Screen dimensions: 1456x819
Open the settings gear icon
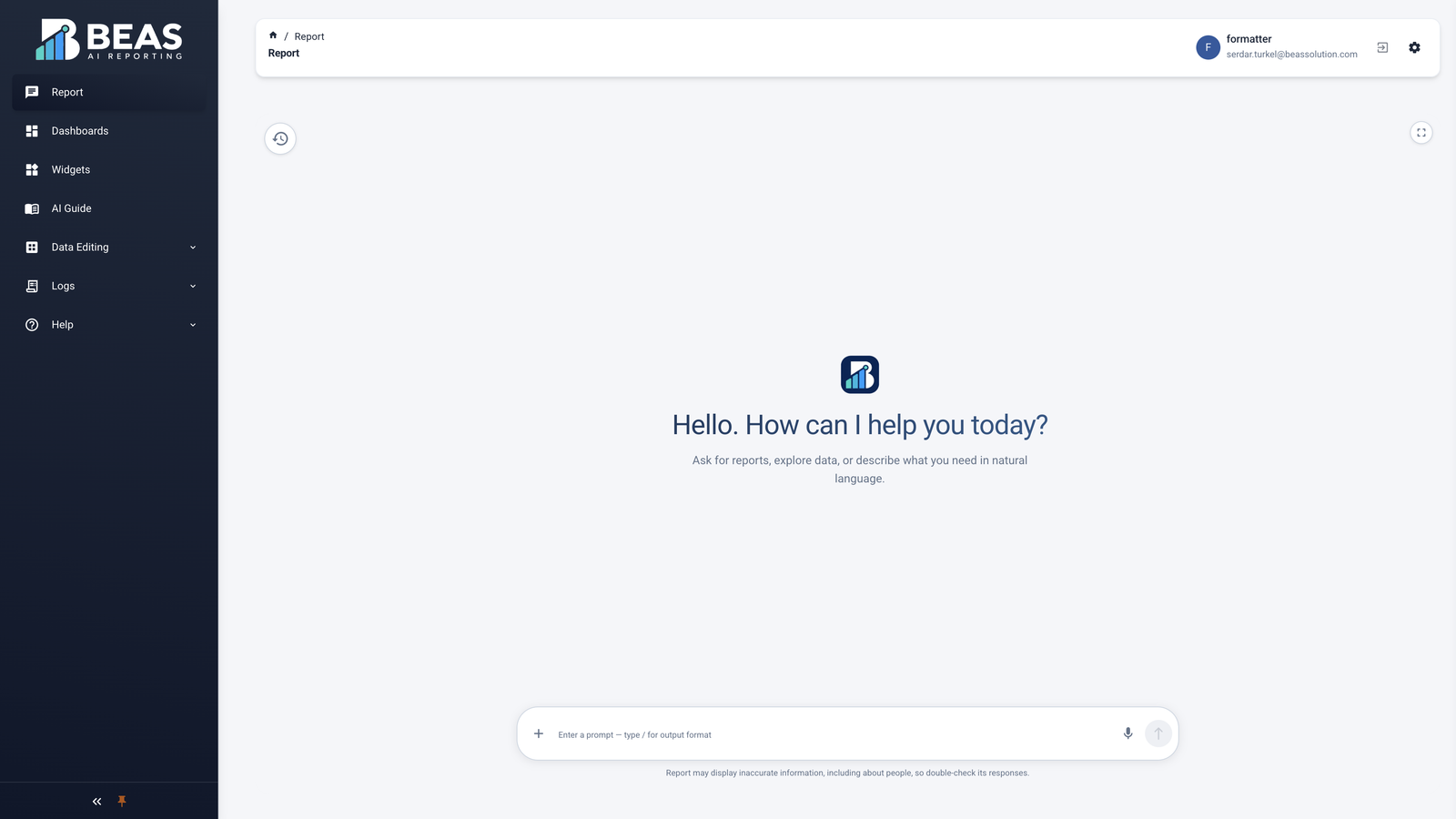(x=1414, y=47)
